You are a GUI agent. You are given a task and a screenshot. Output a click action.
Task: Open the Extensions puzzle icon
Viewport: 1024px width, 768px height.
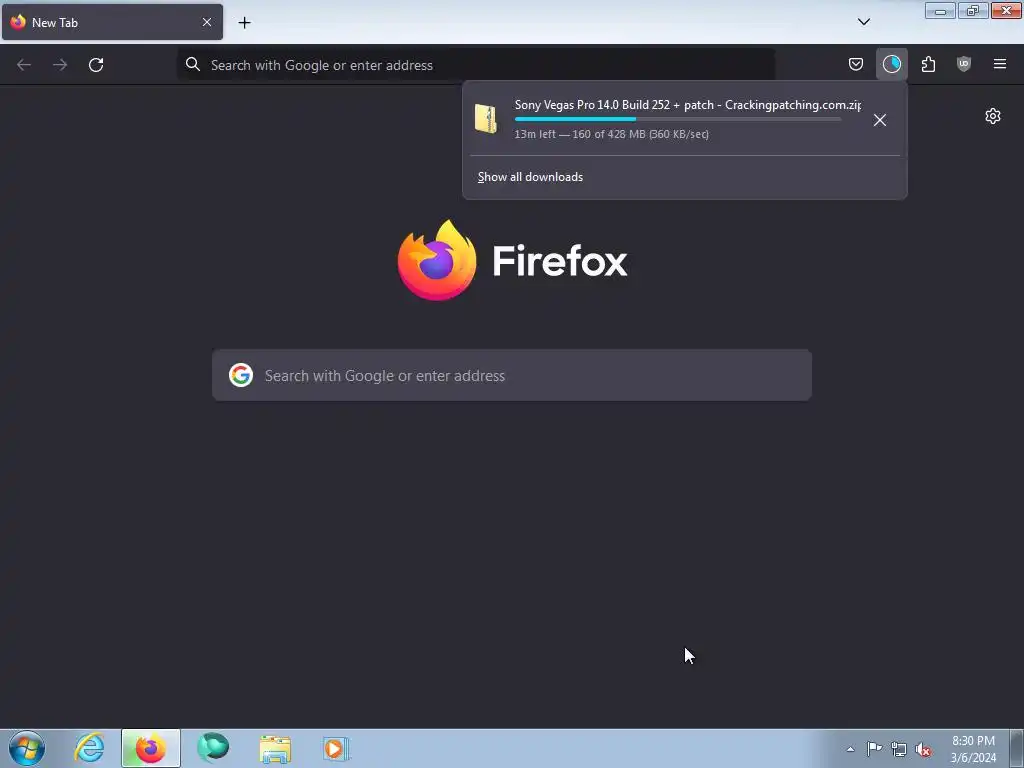(x=928, y=64)
